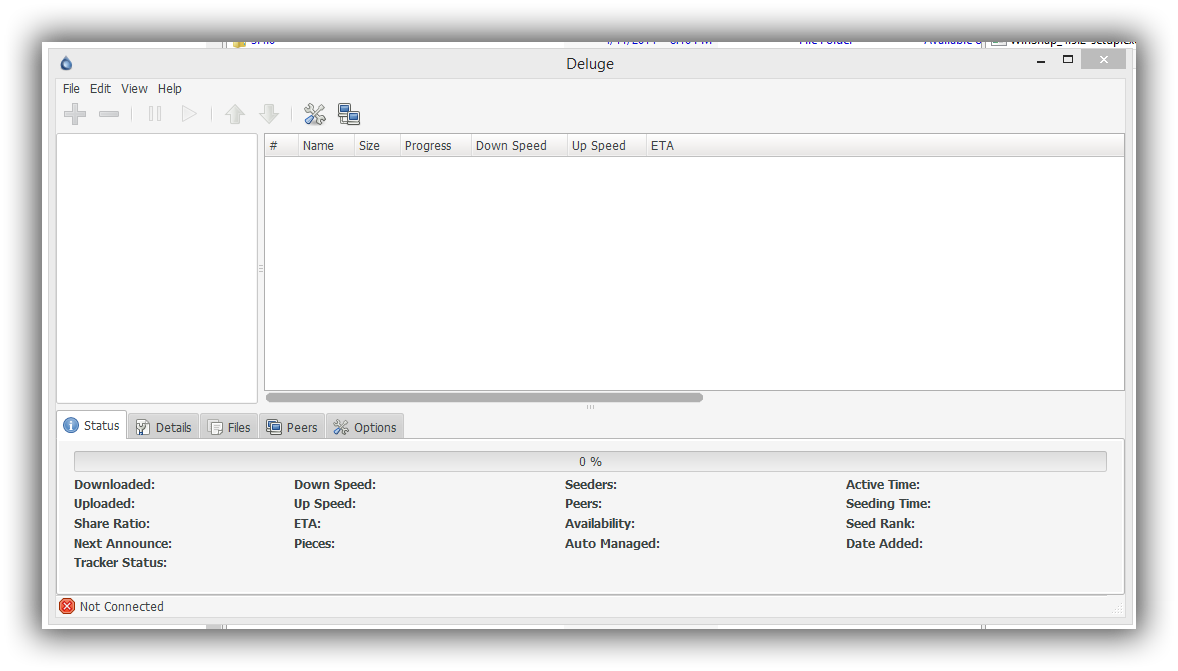The width and height of the screenshot is (1178, 671).
Task: Click the Pause torrent toolbar icon
Action: 155,114
